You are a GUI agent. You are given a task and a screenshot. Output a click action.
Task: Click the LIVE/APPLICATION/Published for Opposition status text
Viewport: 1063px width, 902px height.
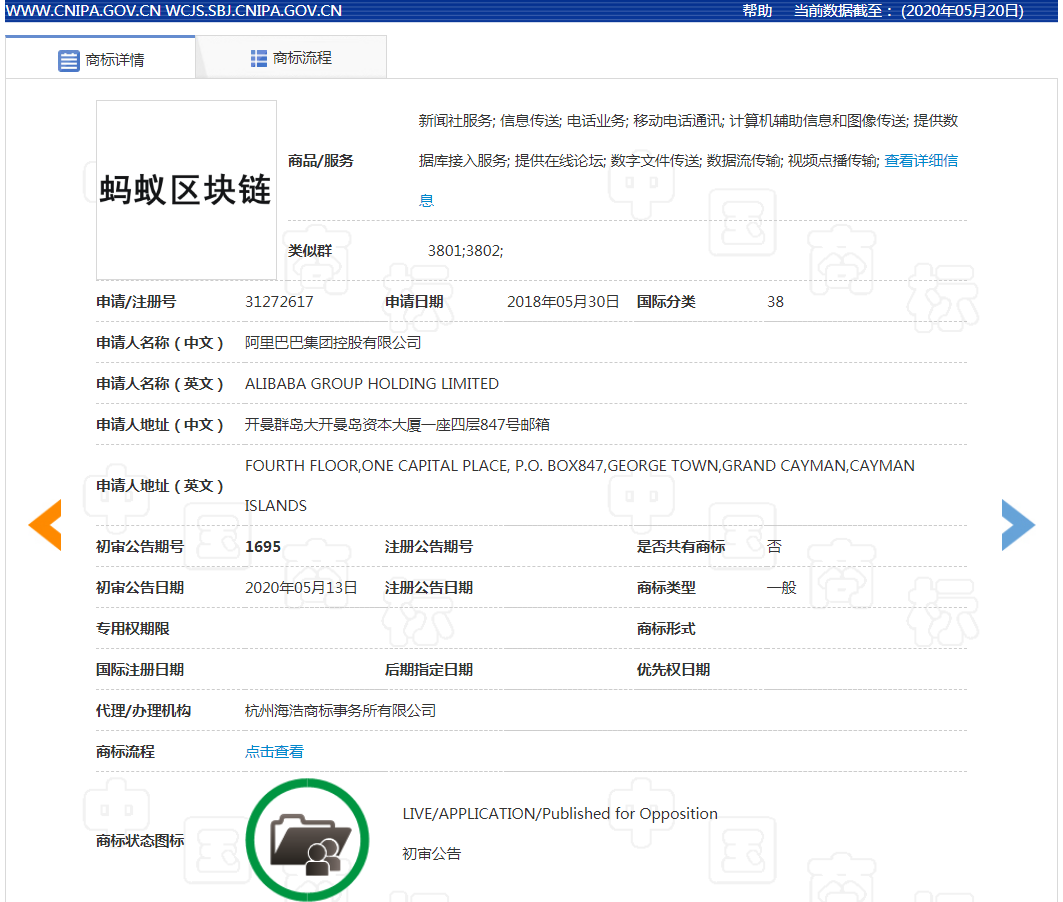coord(560,813)
